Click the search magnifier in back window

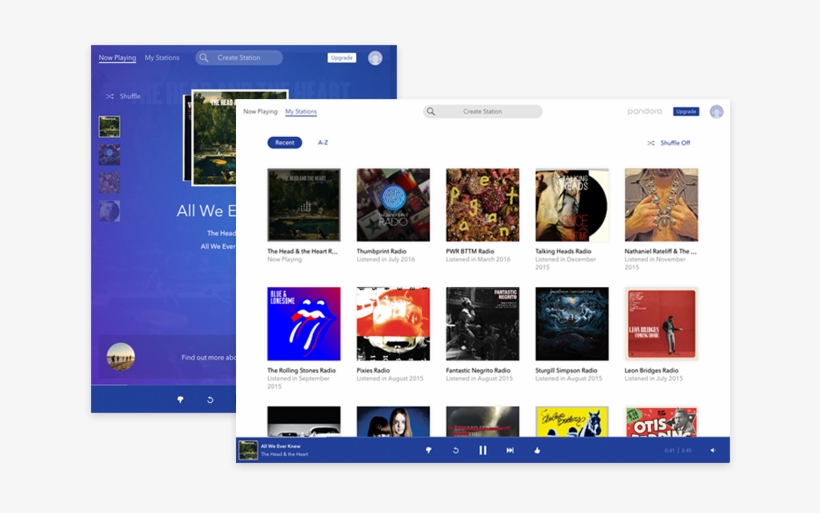pos(204,58)
